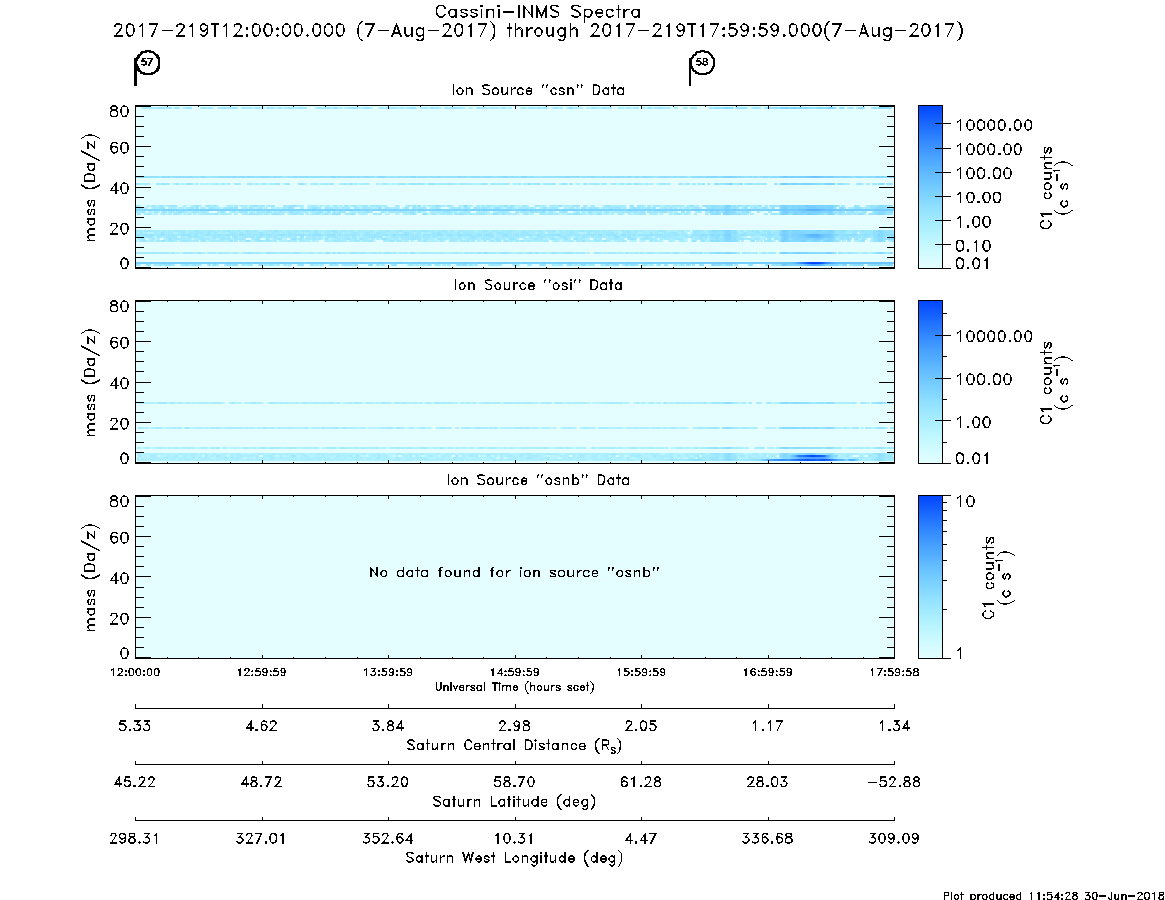Click the osnb data color bar
The height and width of the screenshot is (900, 1165).
930,577
